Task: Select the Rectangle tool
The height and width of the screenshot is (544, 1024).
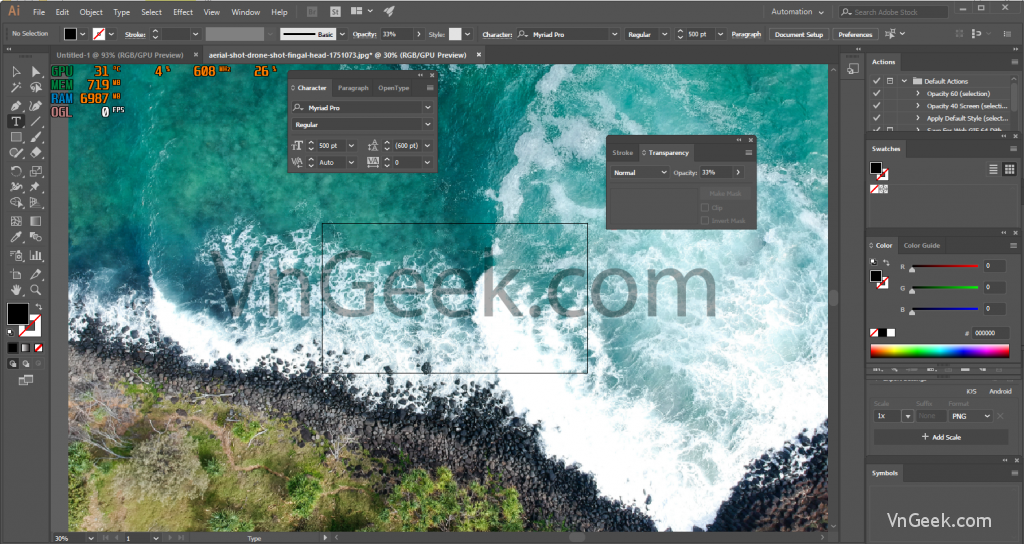Action: click(x=16, y=137)
